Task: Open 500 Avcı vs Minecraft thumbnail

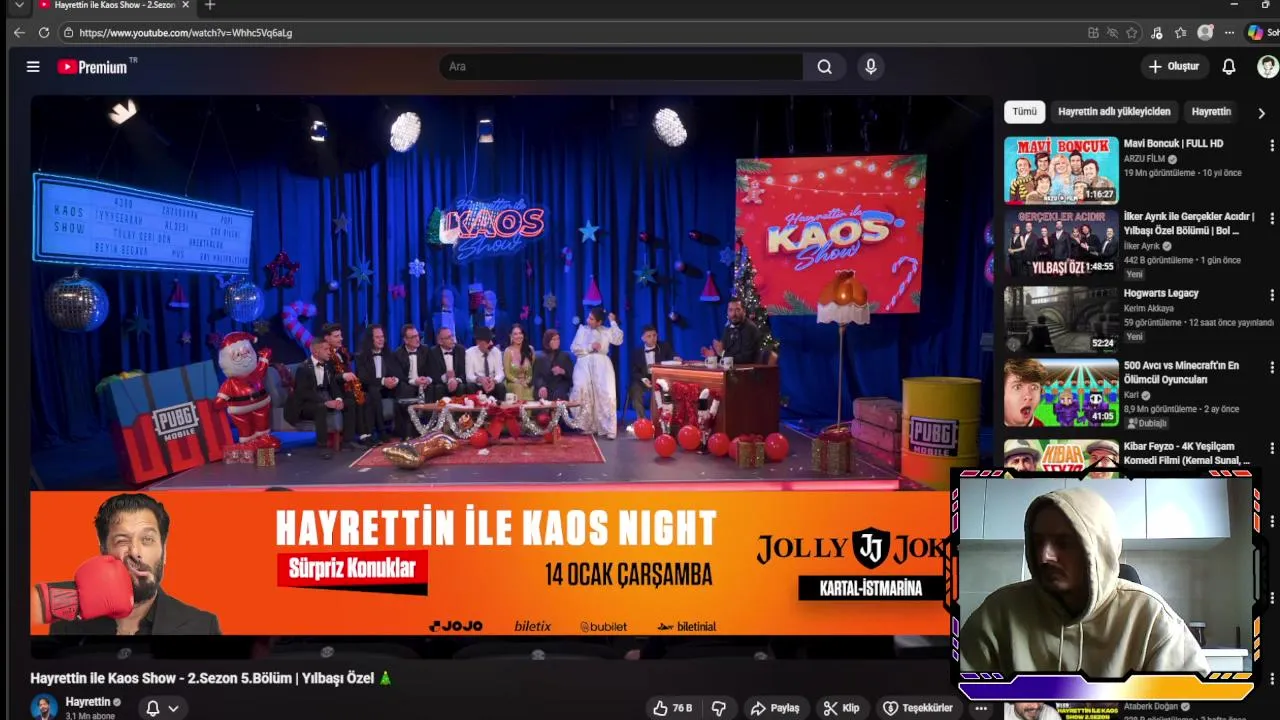Action: click(x=1061, y=393)
